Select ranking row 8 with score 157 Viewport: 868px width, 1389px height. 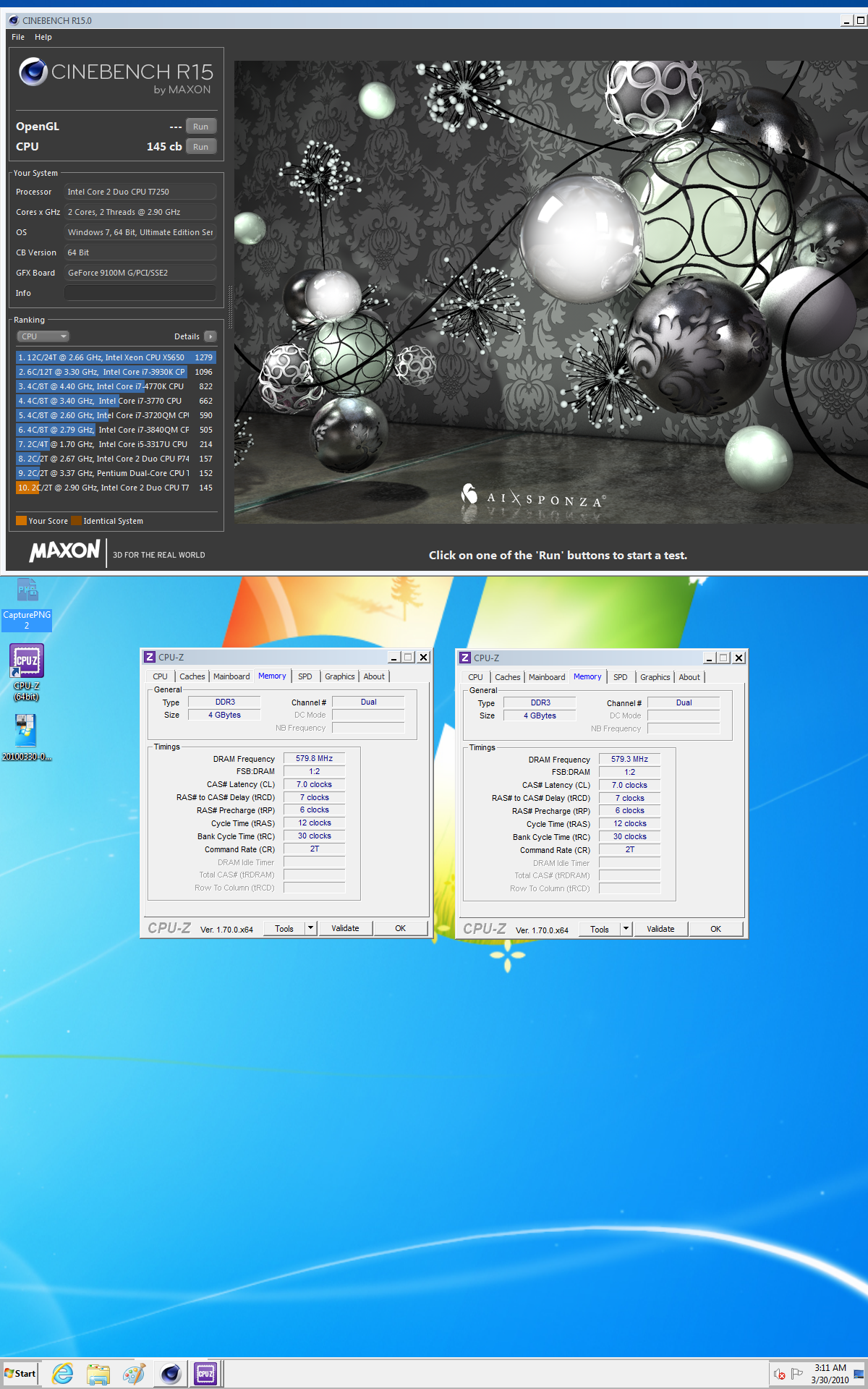116,459
